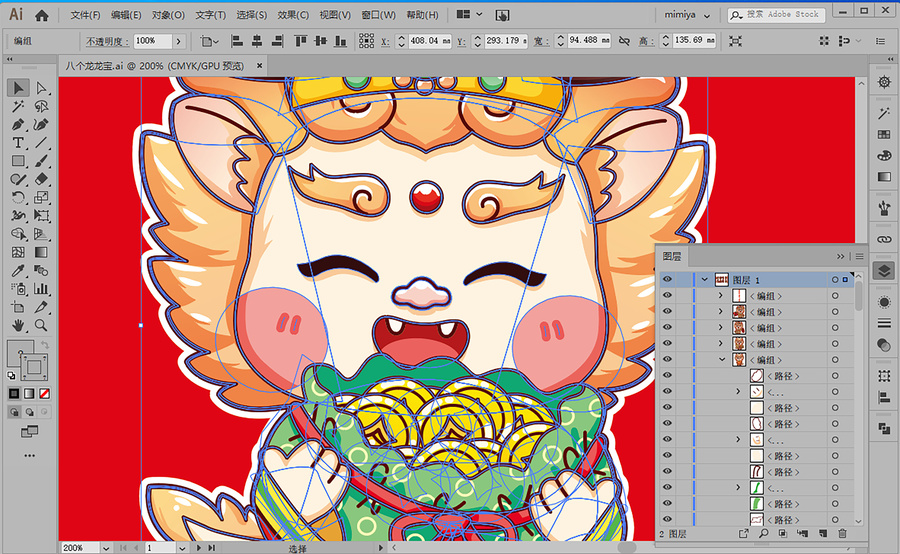900x554 pixels.
Task: Open Layers panel flyout menu
Action: pos(859,256)
